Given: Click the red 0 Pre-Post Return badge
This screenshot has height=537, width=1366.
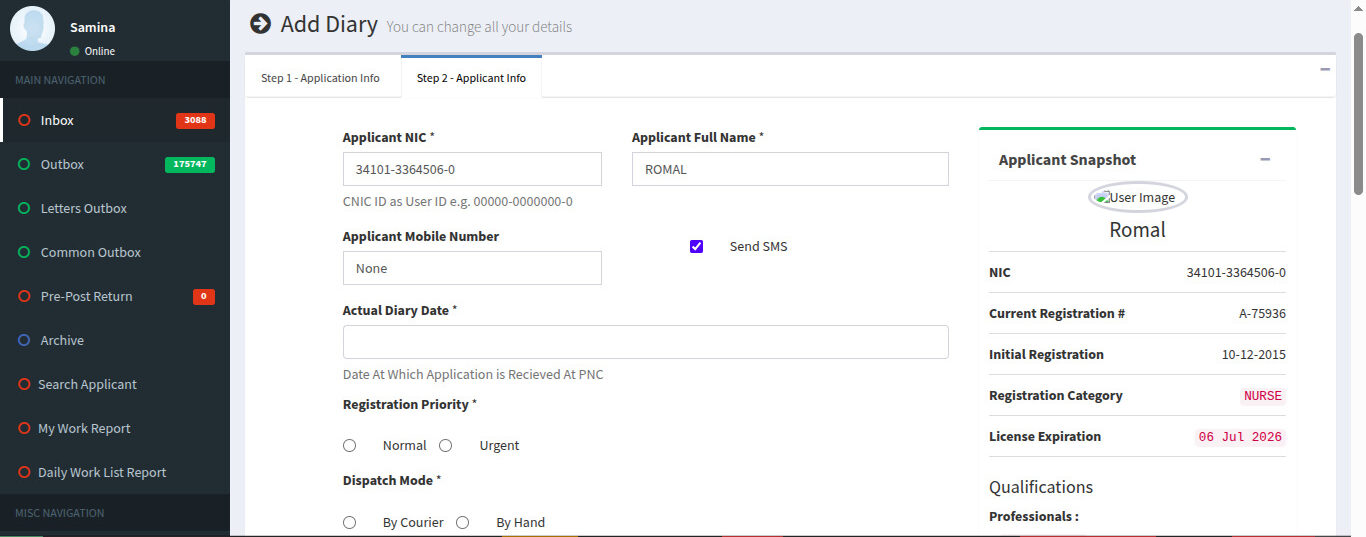Looking at the screenshot, I should pos(204,296).
